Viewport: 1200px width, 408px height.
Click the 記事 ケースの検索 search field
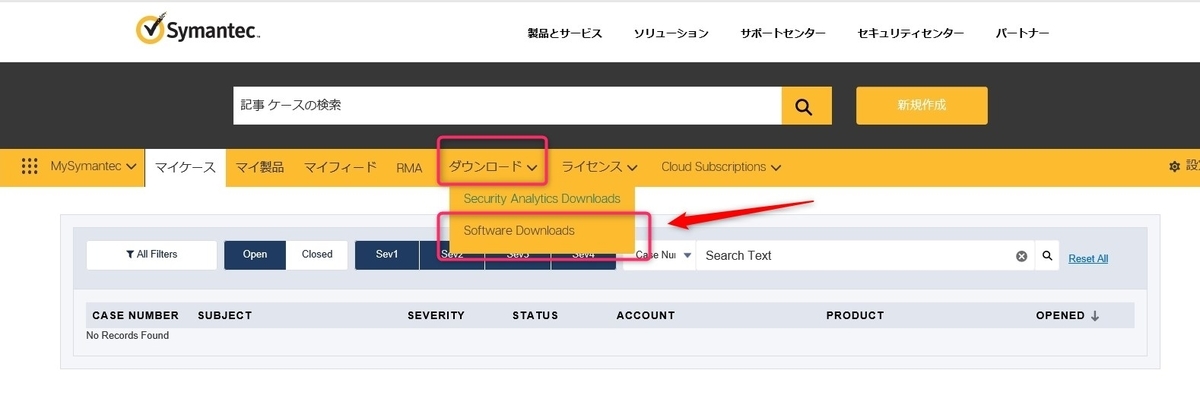[x=507, y=105]
